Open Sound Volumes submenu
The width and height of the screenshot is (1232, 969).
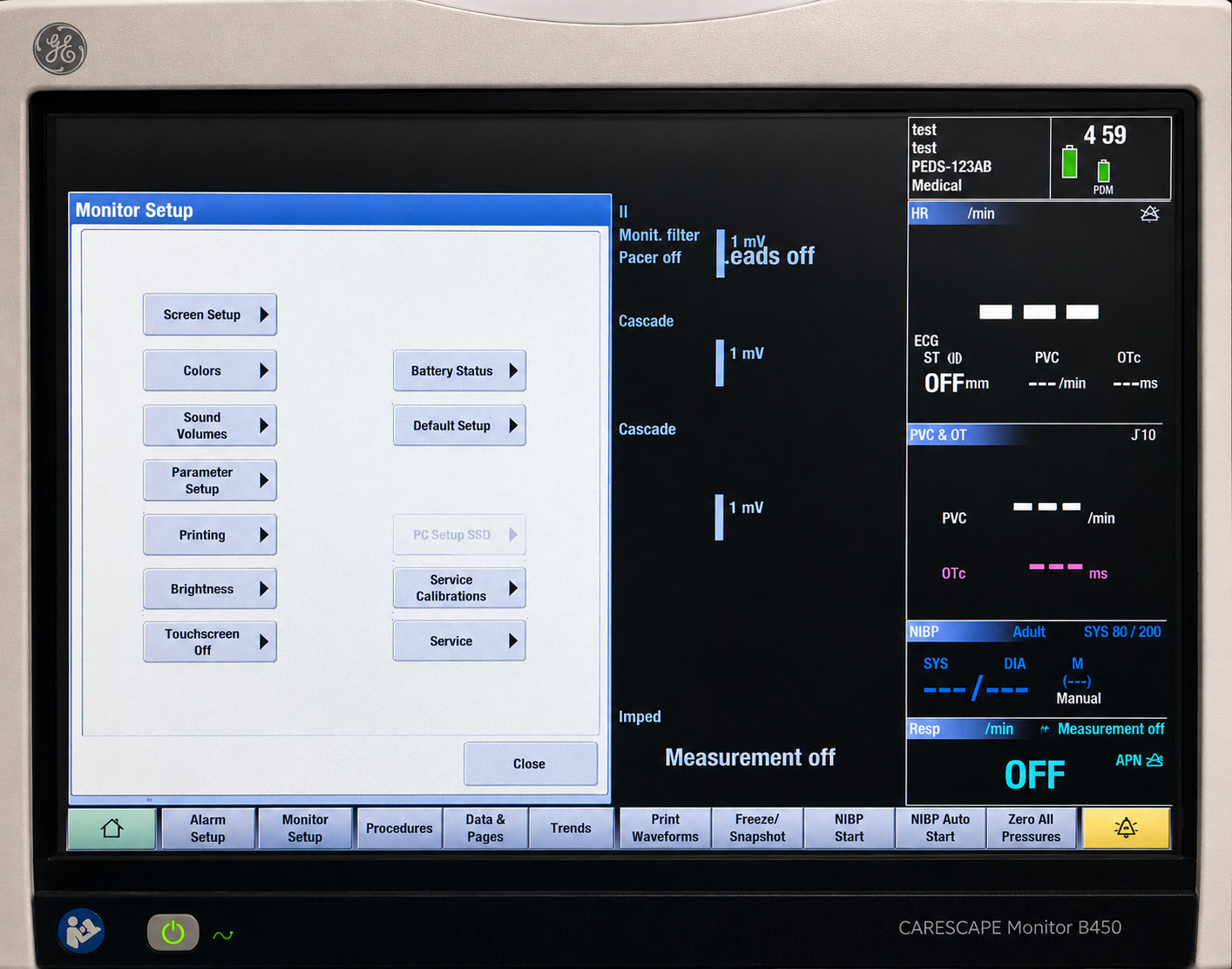[210, 425]
